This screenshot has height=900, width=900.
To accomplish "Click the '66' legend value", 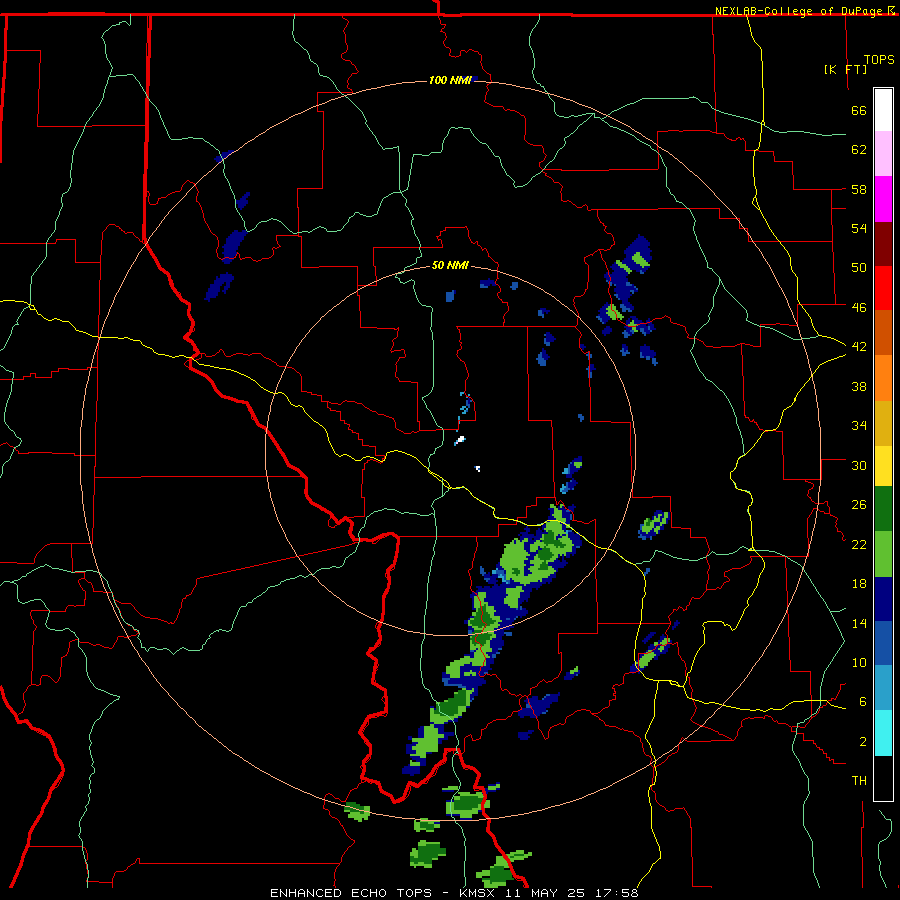I will [x=859, y=110].
